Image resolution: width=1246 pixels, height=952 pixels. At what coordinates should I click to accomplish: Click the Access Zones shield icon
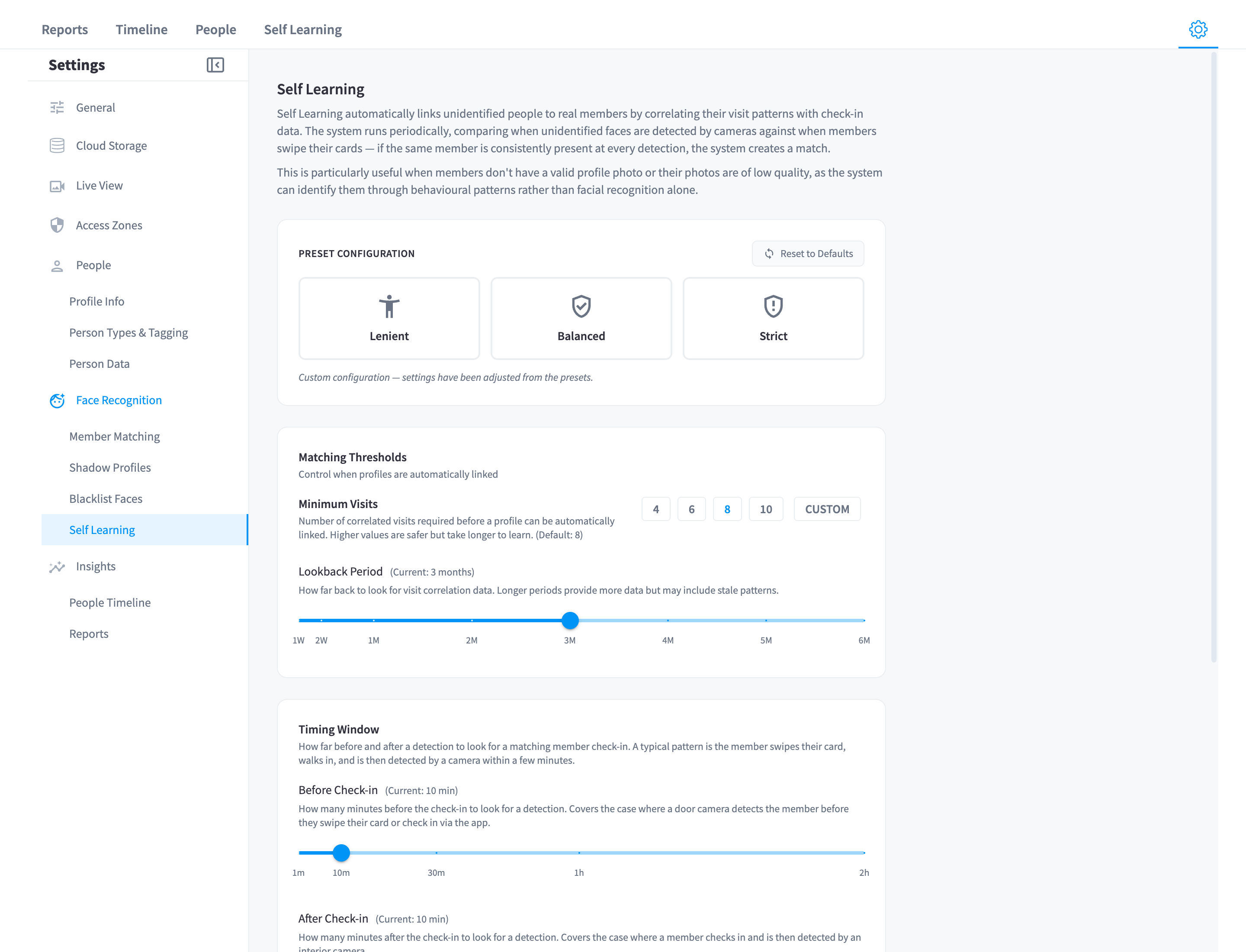(57, 225)
